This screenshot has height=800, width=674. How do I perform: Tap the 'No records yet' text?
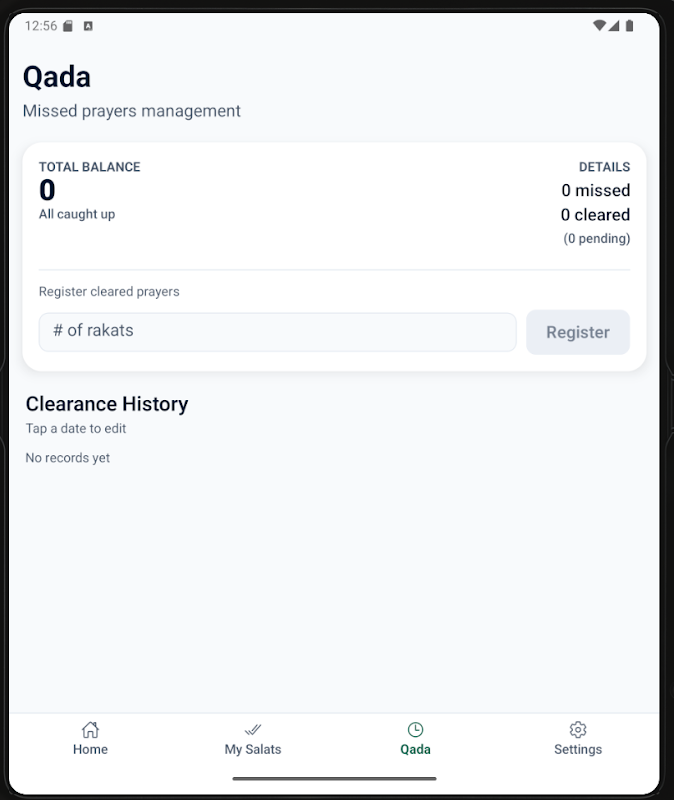click(67, 458)
